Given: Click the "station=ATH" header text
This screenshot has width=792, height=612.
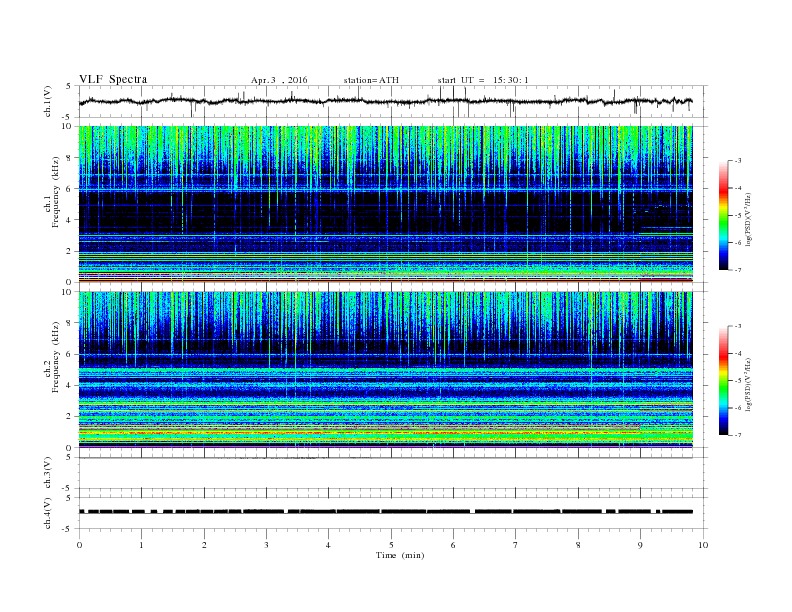Looking at the screenshot, I should pyautogui.click(x=371, y=80).
